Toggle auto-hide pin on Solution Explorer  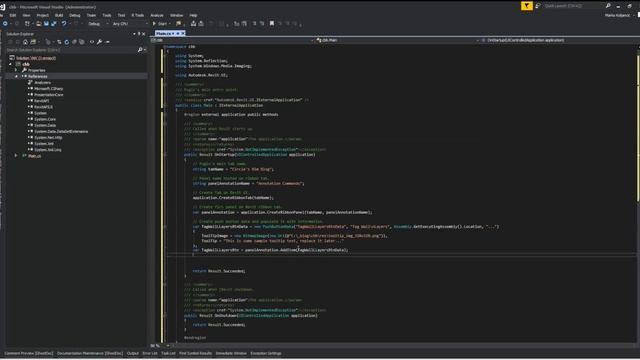pyautogui.click(x=139, y=34)
